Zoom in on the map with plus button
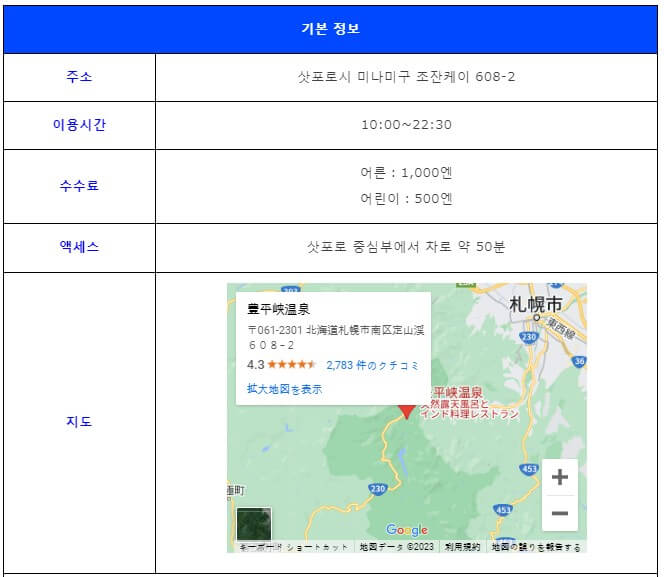 (x=560, y=477)
